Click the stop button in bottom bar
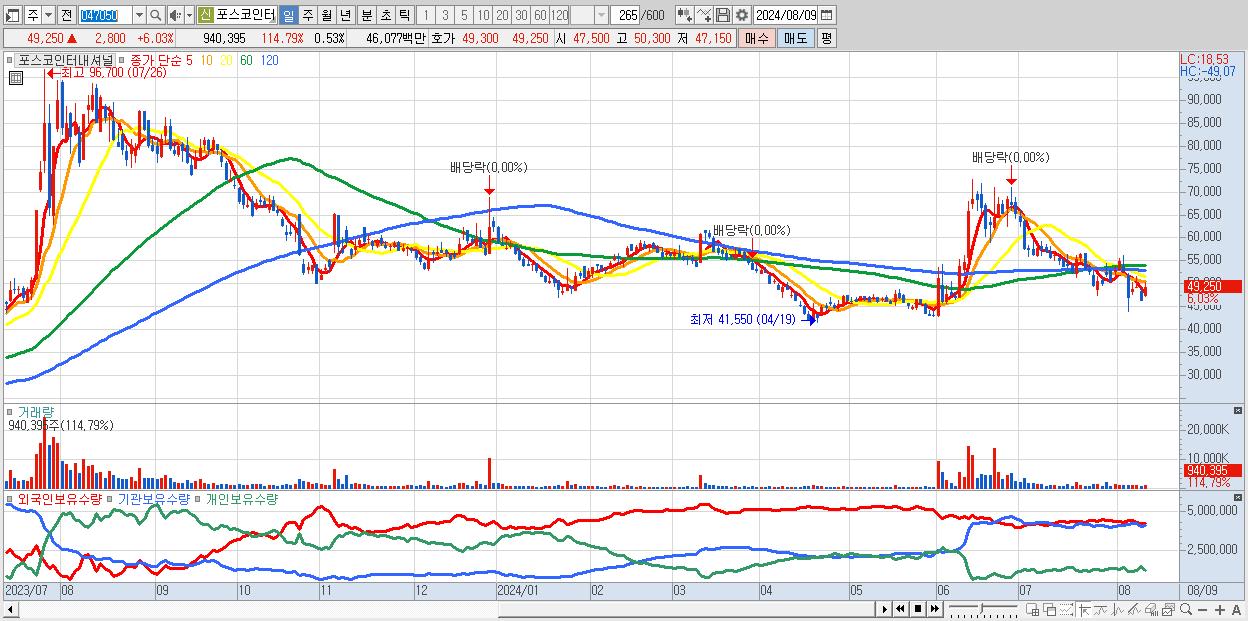Image resolution: width=1248 pixels, height=621 pixels. click(917, 609)
